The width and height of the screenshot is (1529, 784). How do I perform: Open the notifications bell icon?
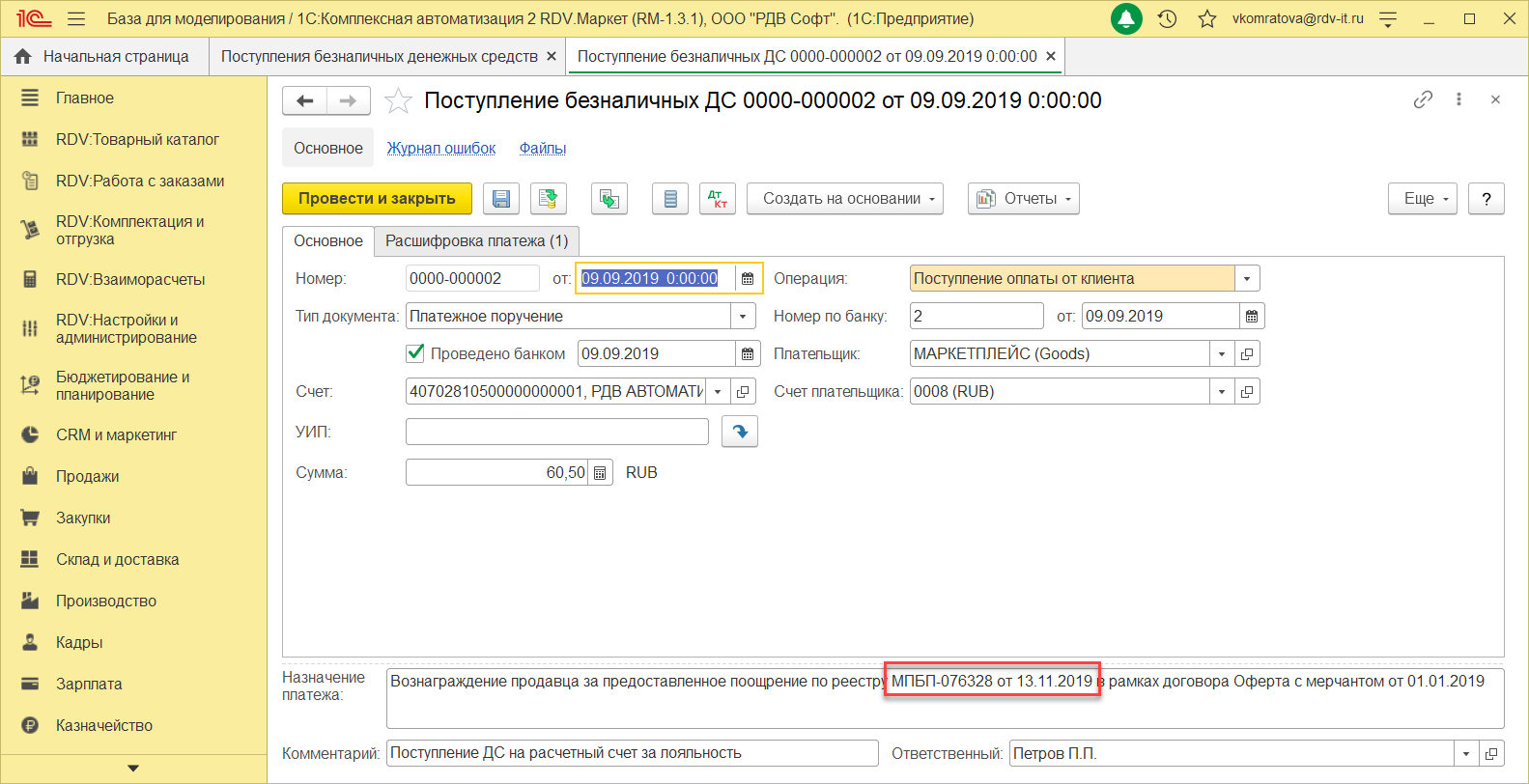[x=1126, y=19]
